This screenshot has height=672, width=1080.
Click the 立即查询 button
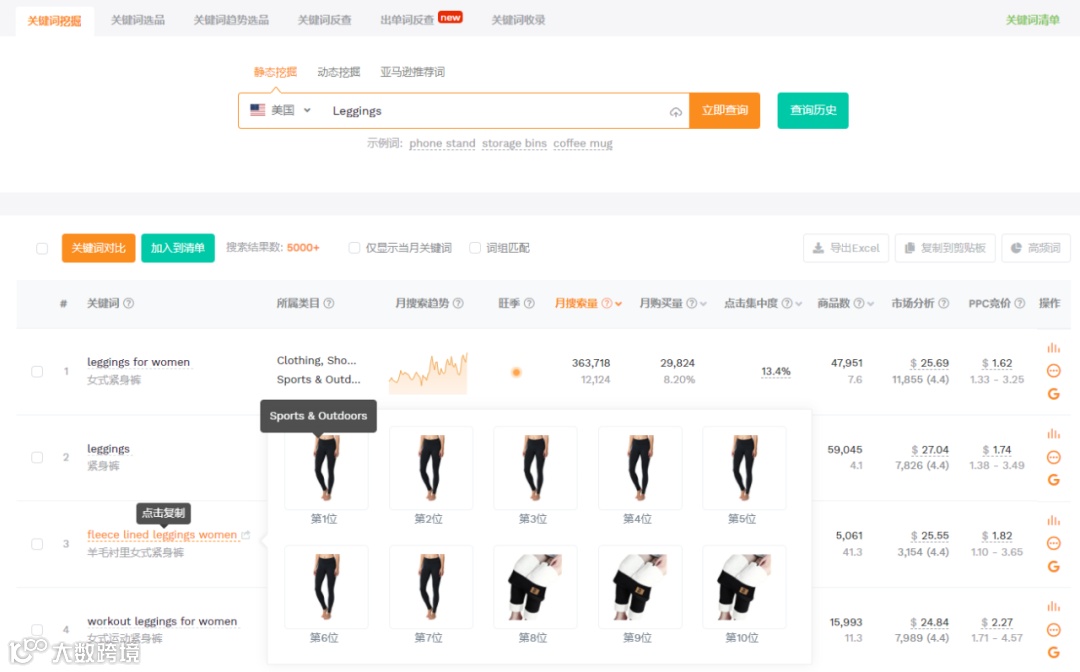pyautogui.click(x=725, y=110)
